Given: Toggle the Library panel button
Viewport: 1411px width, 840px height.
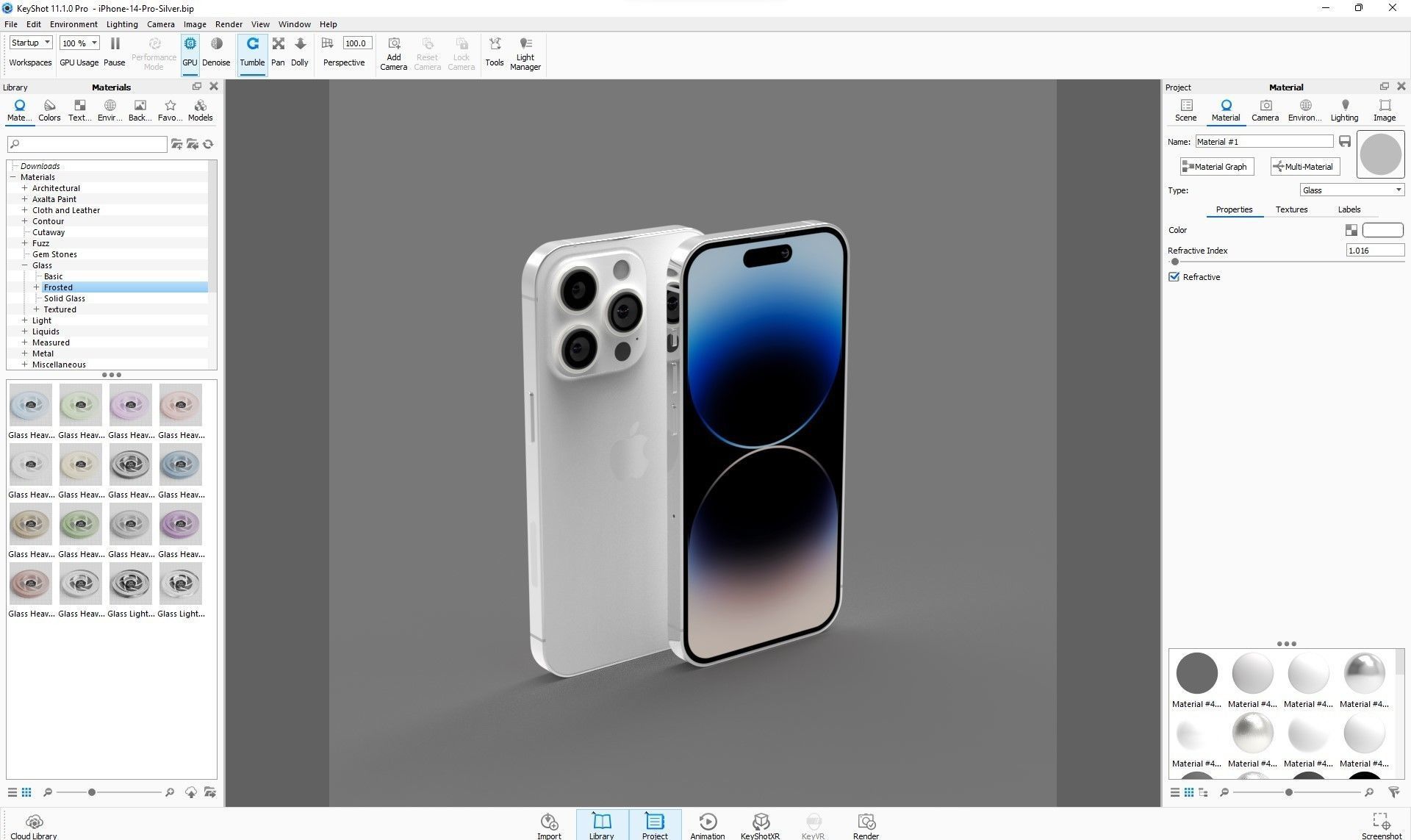Looking at the screenshot, I should [x=602, y=825].
